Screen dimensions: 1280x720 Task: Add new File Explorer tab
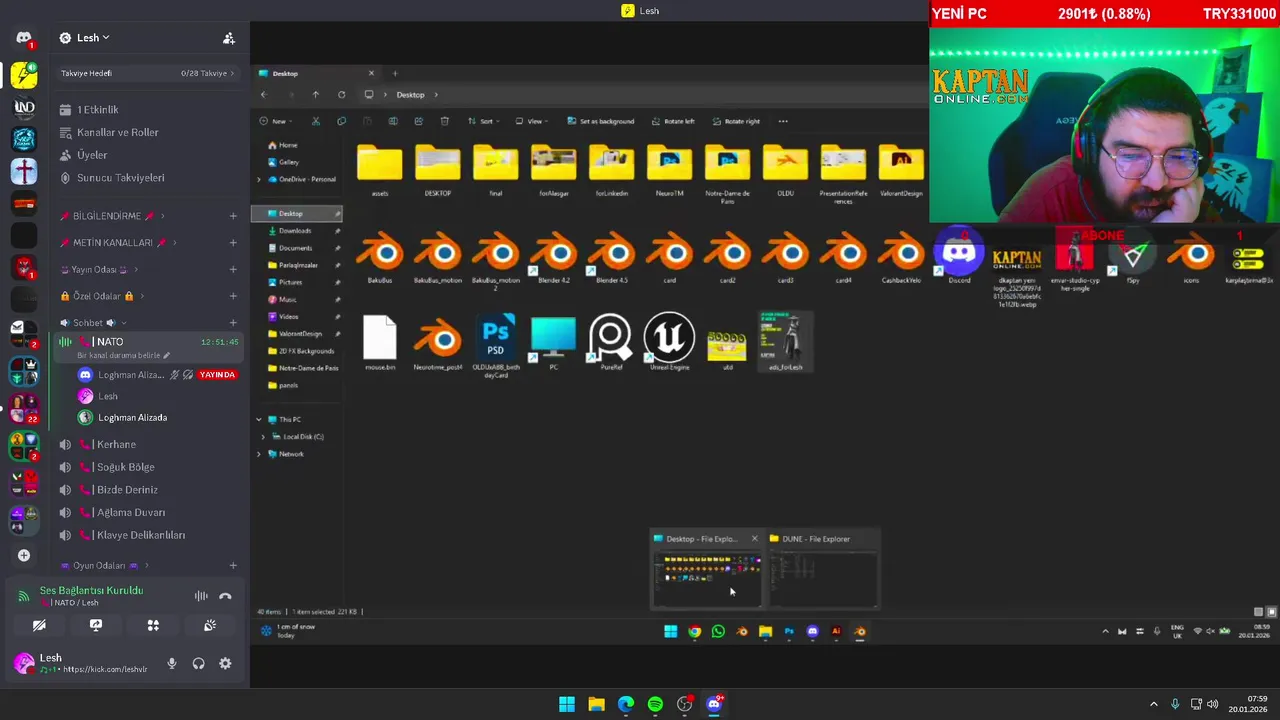pyautogui.click(x=395, y=73)
